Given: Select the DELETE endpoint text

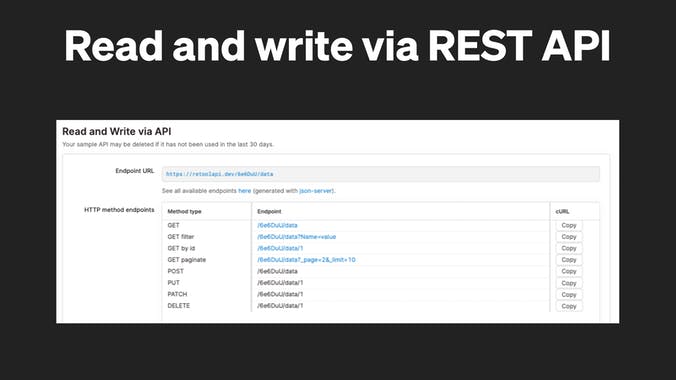Looking at the screenshot, I should (x=280, y=305).
